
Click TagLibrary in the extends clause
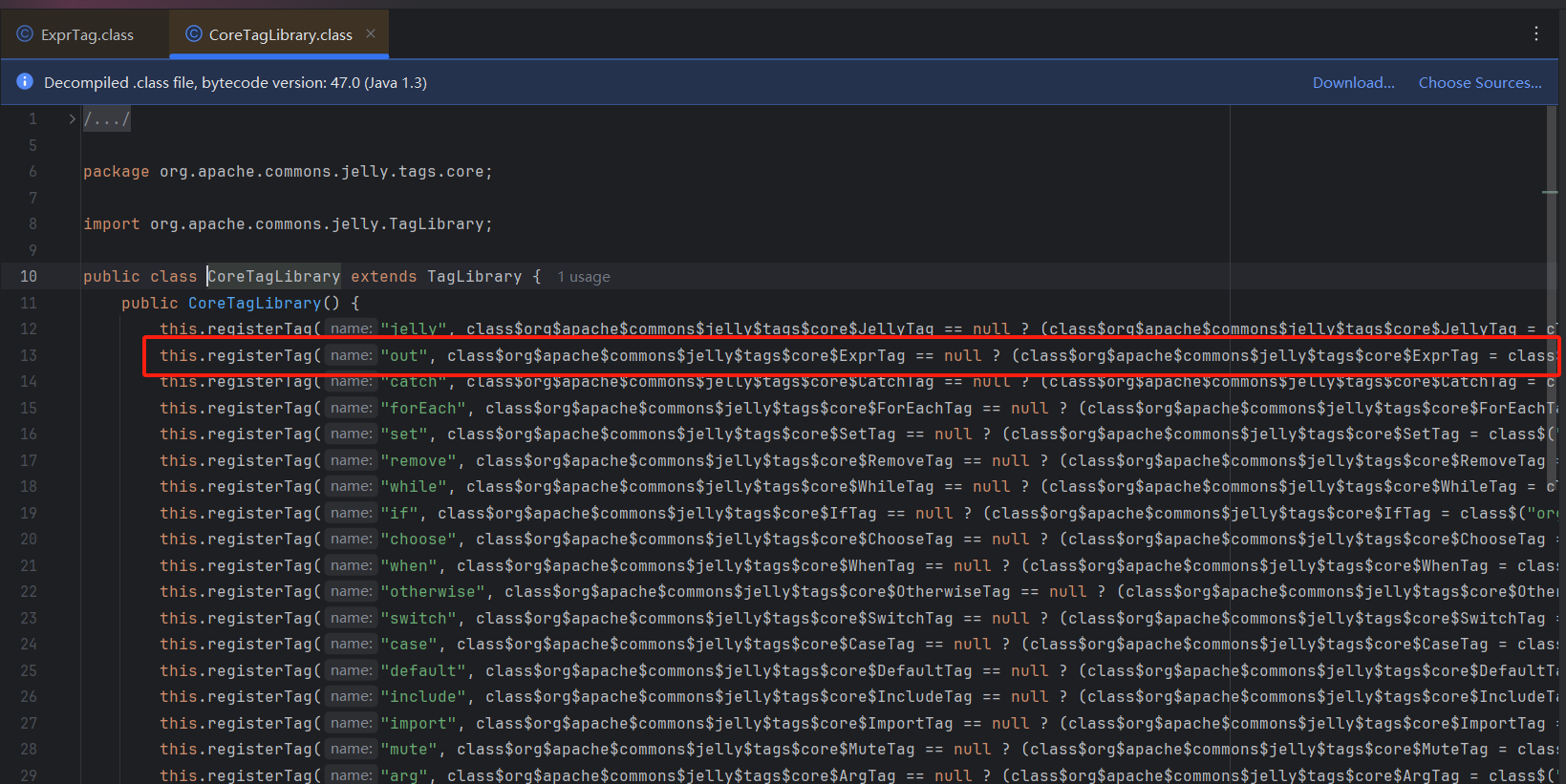pos(474,277)
